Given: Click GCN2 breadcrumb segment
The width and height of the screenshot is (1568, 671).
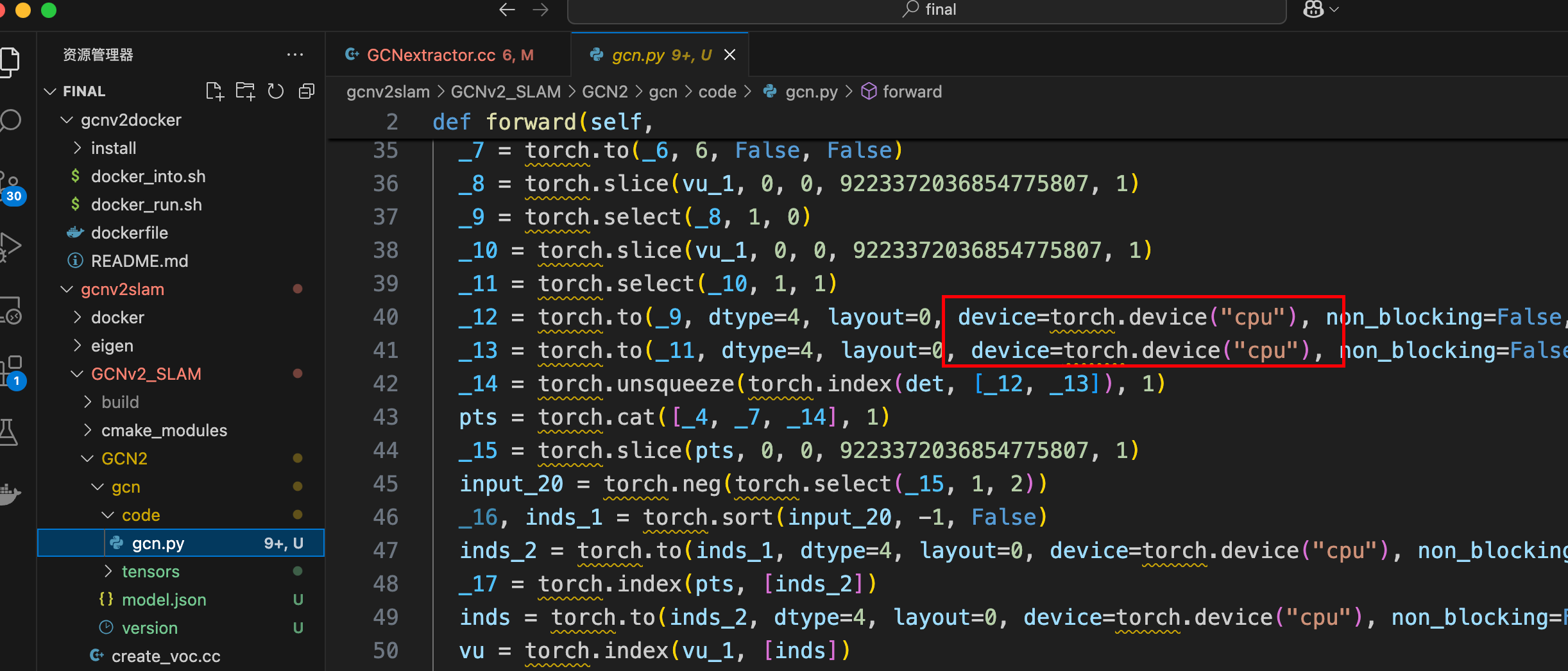Looking at the screenshot, I should point(605,92).
